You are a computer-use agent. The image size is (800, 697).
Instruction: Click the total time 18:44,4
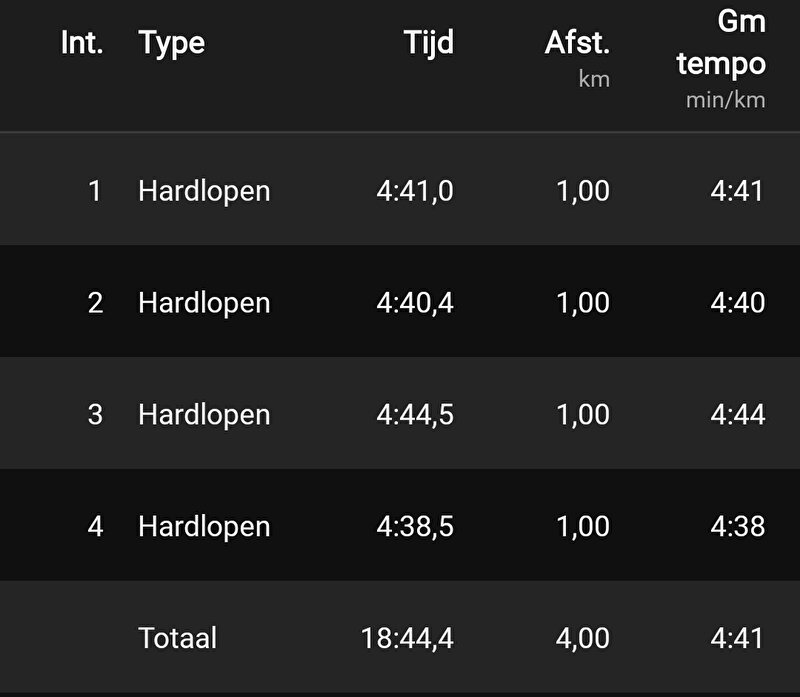coord(407,638)
